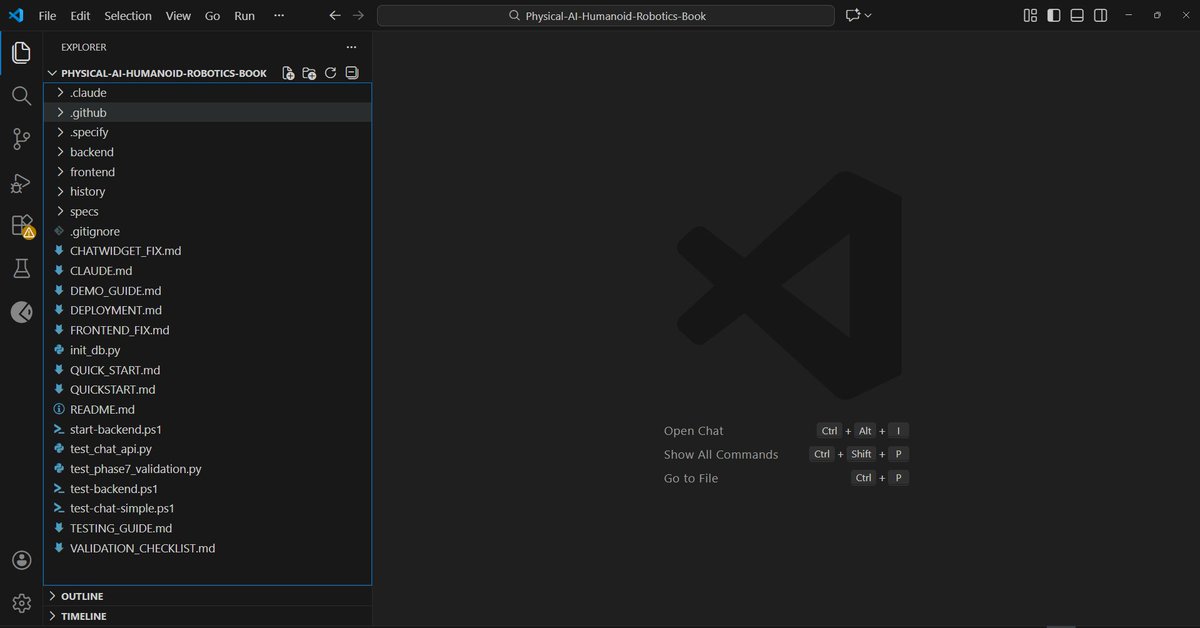Image resolution: width=1200 pixels, height=628 pixels.
Task: Open start-backend.ps1 script
Action: pos(207,429)
